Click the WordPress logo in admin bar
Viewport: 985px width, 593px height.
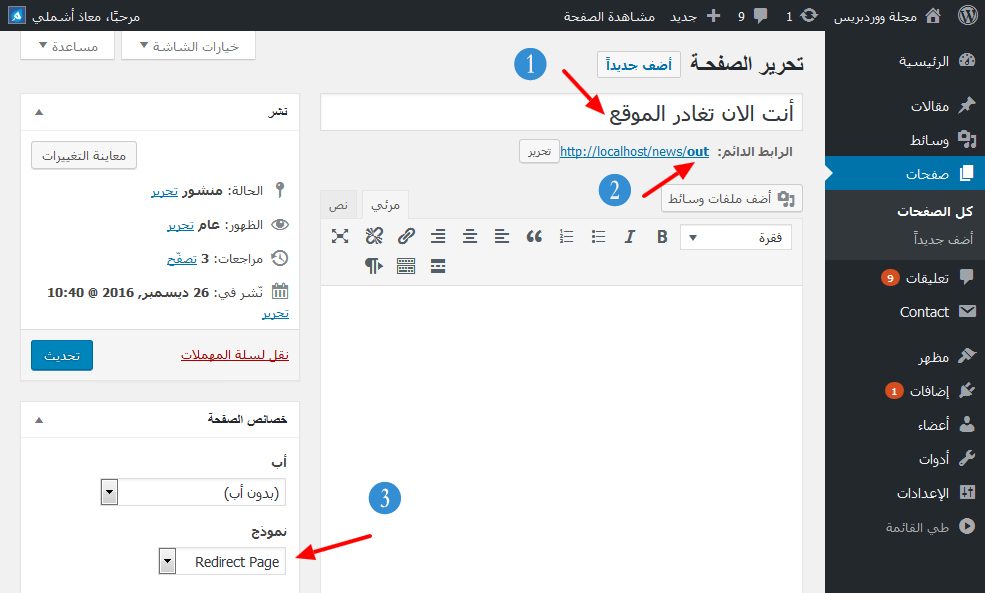pyautogui.click(x=967, y=16)
